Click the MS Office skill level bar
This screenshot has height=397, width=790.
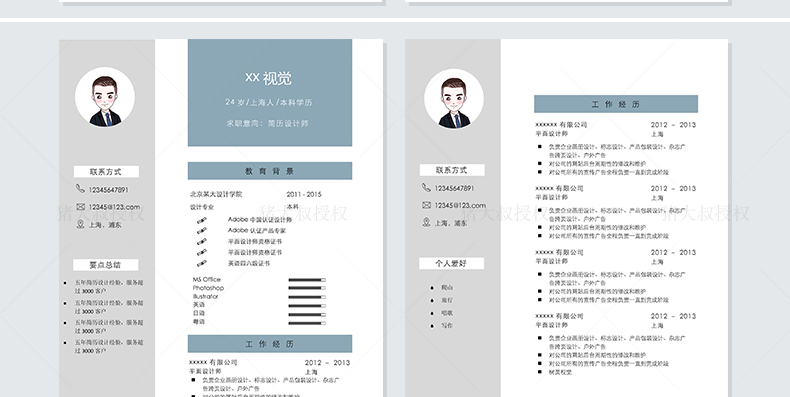click(307, 280)
